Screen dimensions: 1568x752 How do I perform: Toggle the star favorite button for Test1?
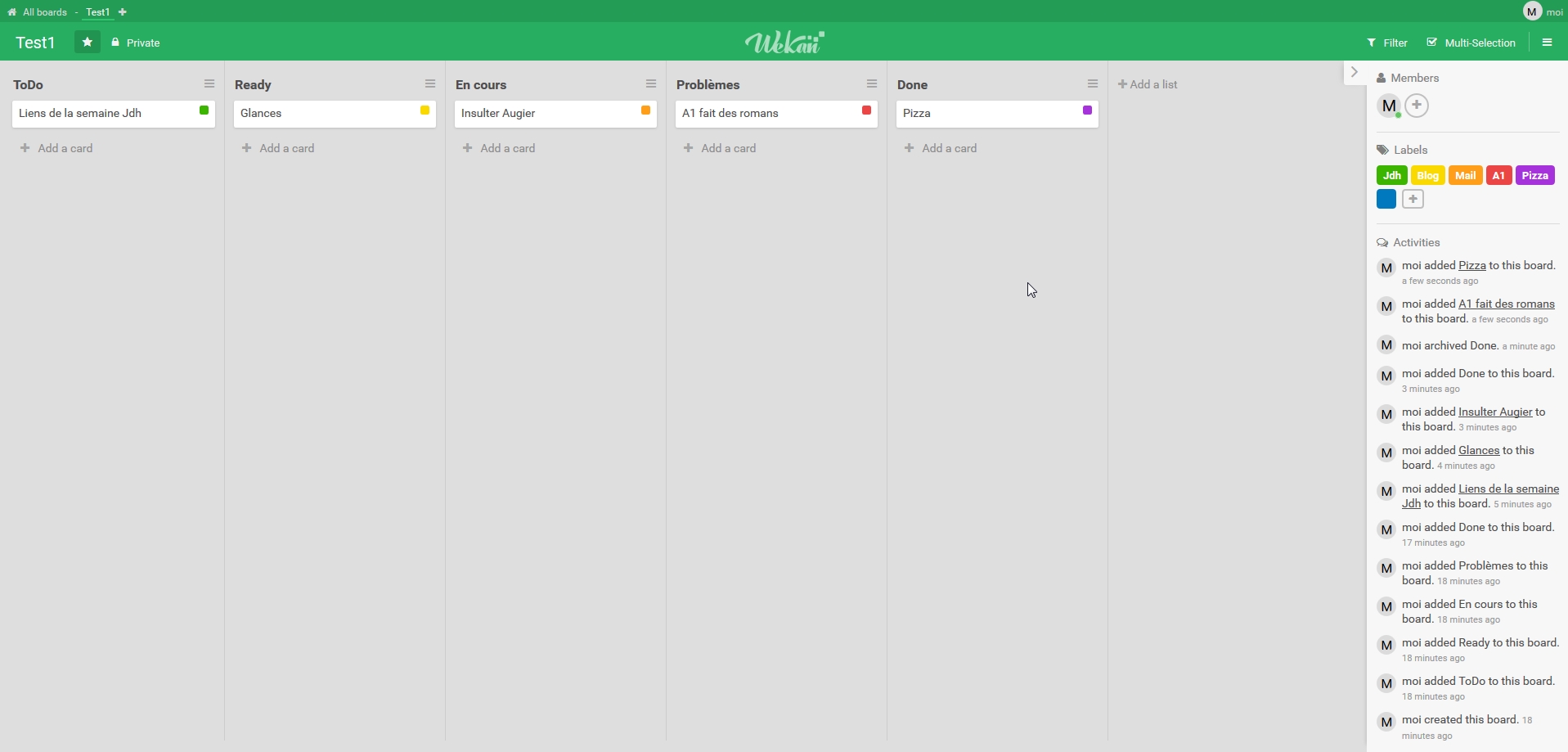tap(88, 43)
